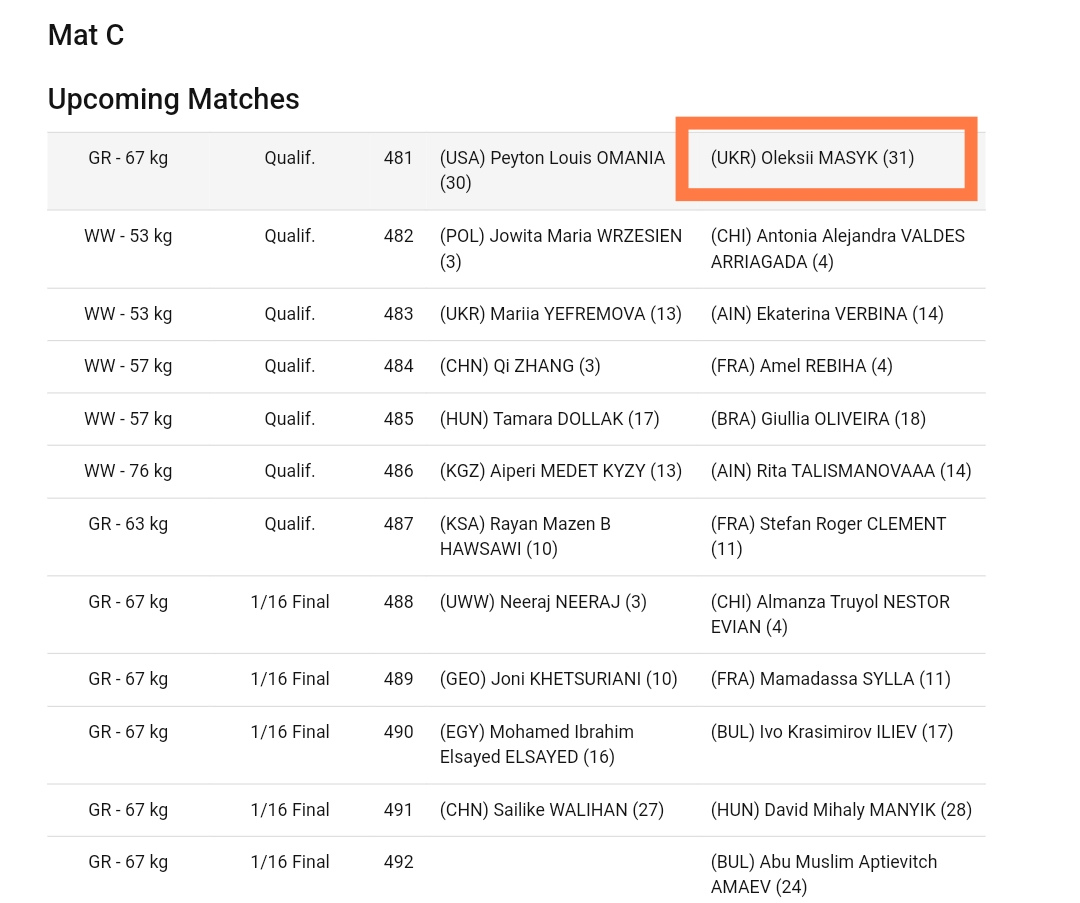This screenshot has width=1080, height=903.
Task: Click Amel REBIHA (4) name
Action: [802, 366]
